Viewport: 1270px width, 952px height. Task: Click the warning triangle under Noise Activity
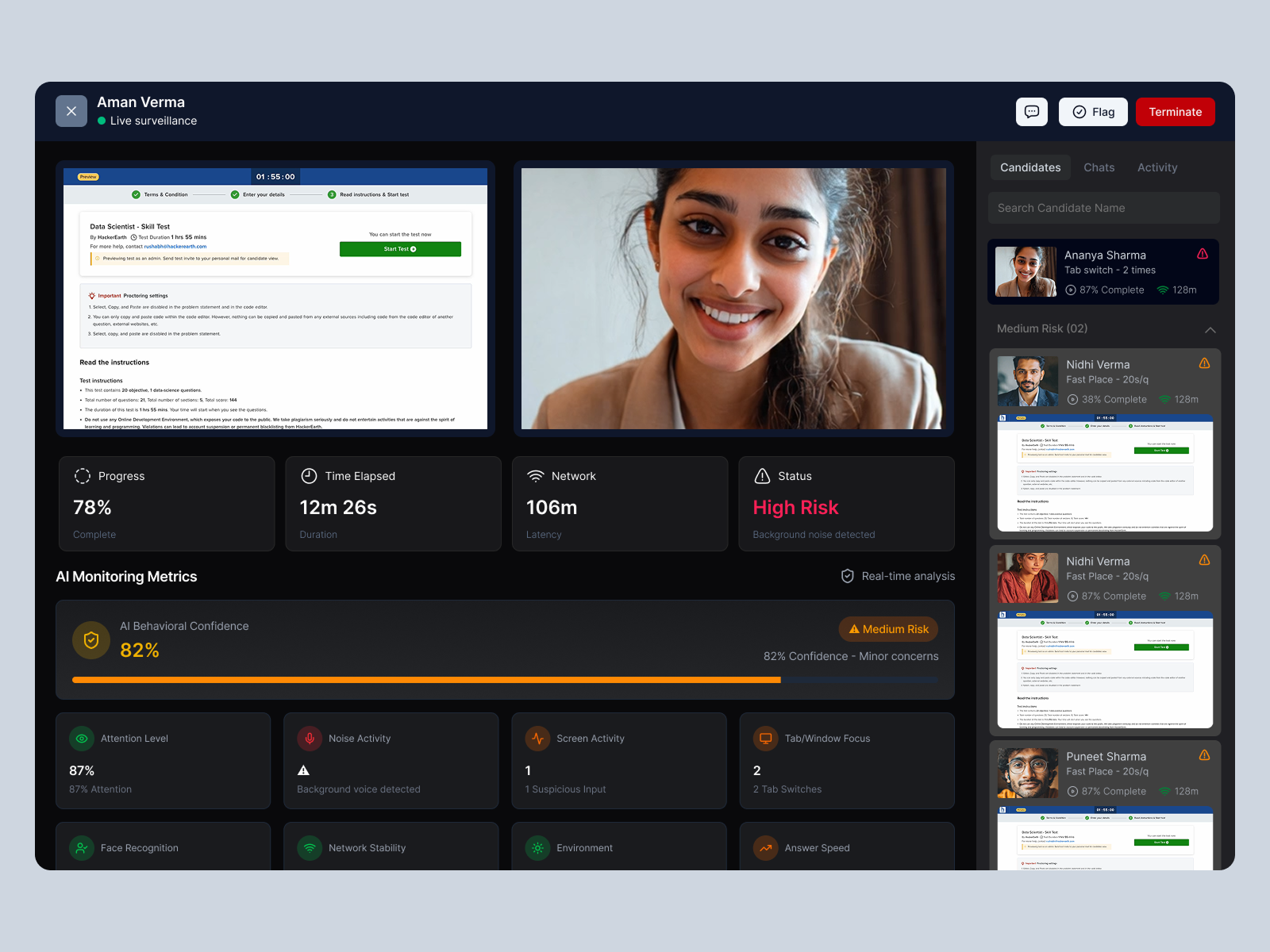tap(303, 770)
